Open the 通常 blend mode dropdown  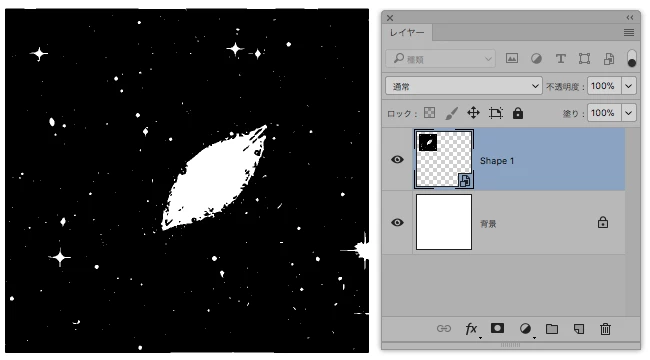[463, 86]
